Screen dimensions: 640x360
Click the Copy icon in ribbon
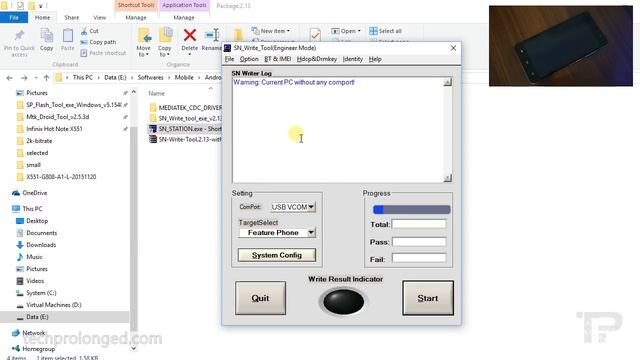click(x=47, y=36)
